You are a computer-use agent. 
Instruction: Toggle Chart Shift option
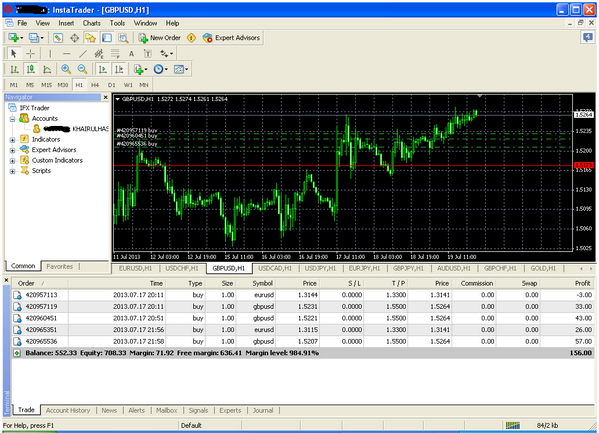tap(119, 69)
